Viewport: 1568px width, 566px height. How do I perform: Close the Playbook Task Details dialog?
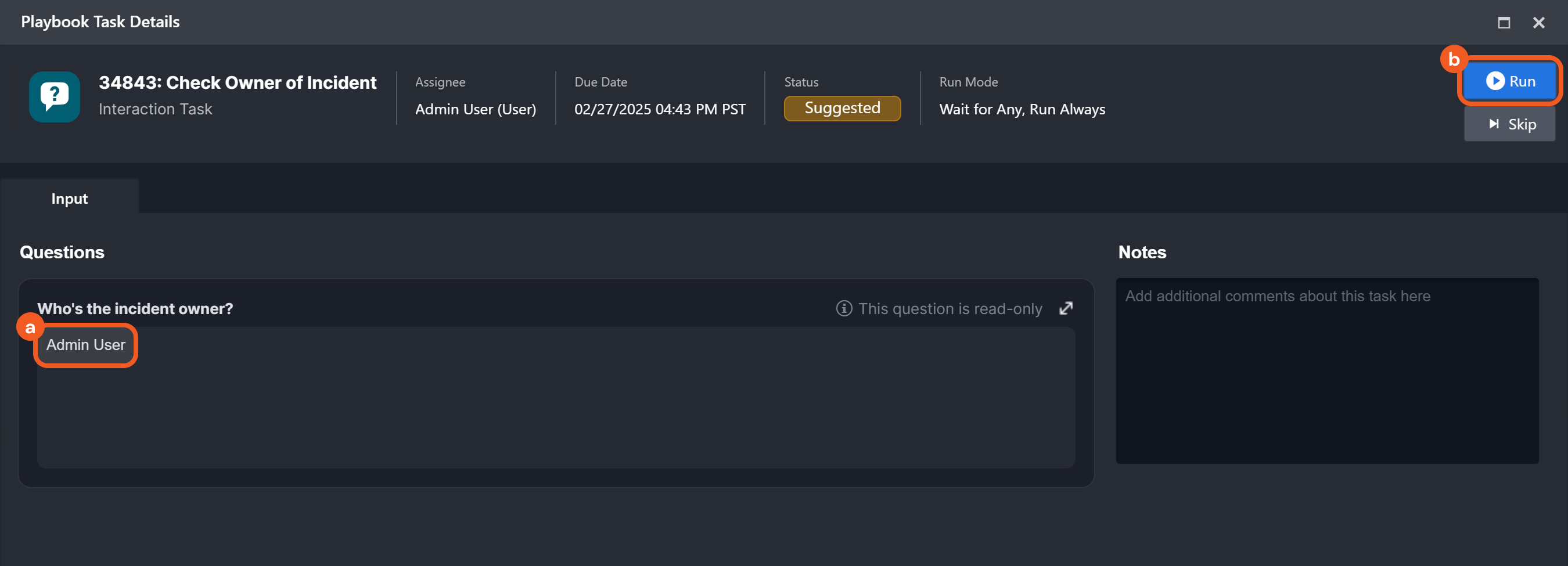coord(1538,23)
